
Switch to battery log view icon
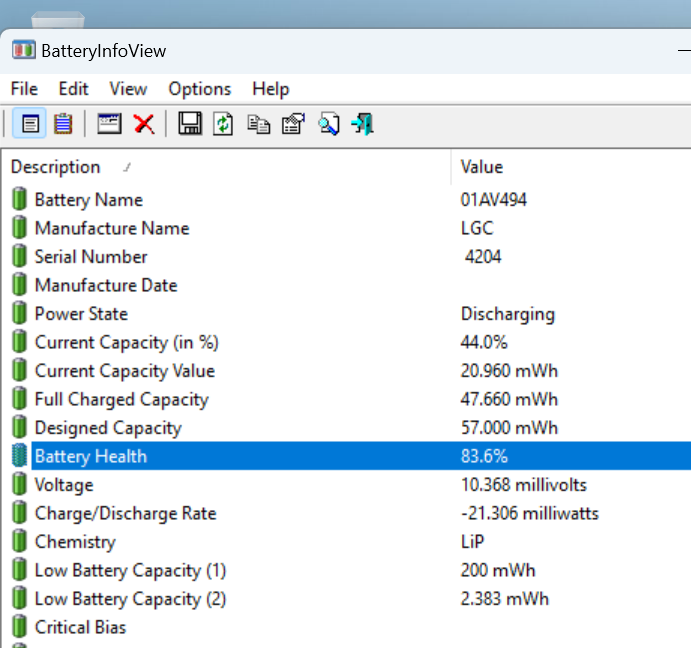point(63,124)
